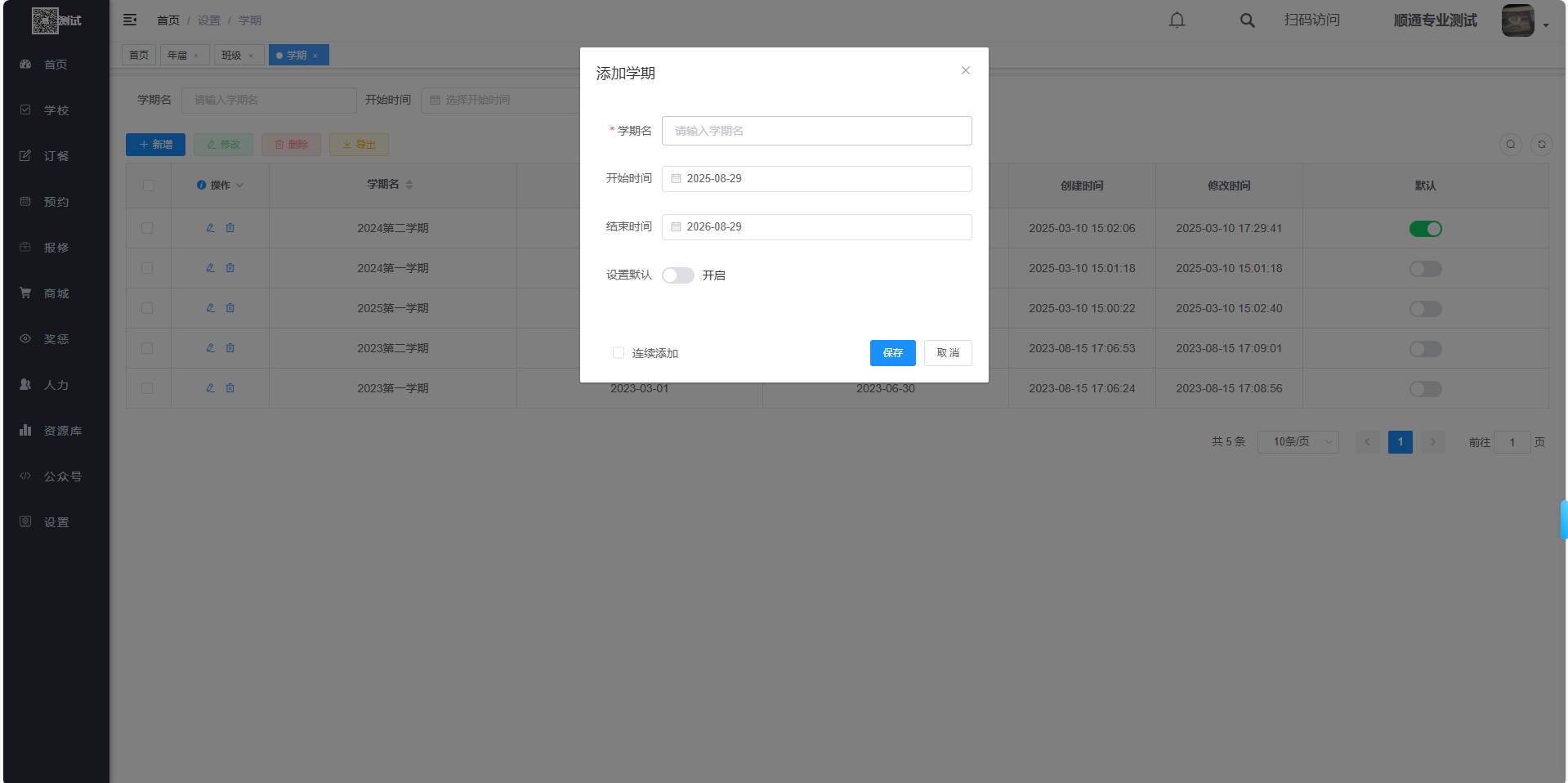Go to 首页 in the breadcrumb
Screen dimensions: 1568x783
[x=168, y=20]
